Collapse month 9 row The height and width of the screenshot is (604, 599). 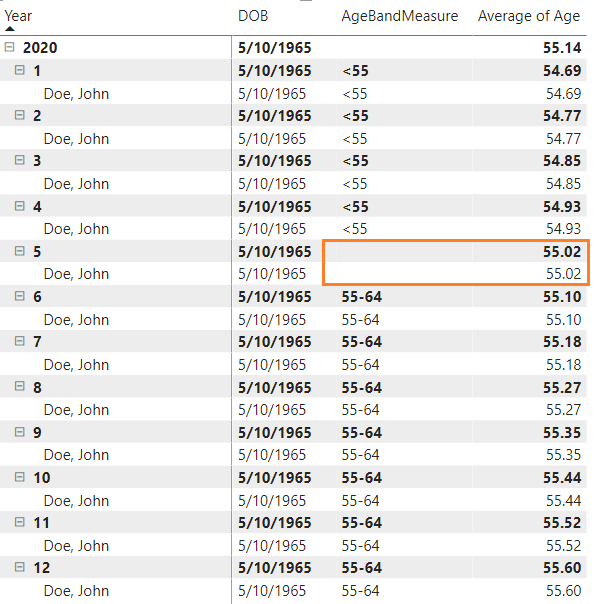20,432
